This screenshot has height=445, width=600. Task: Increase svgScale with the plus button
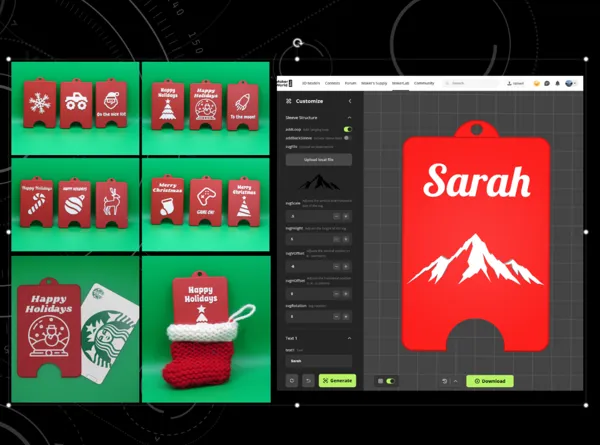pyautogui.click(x=346, y=216)
